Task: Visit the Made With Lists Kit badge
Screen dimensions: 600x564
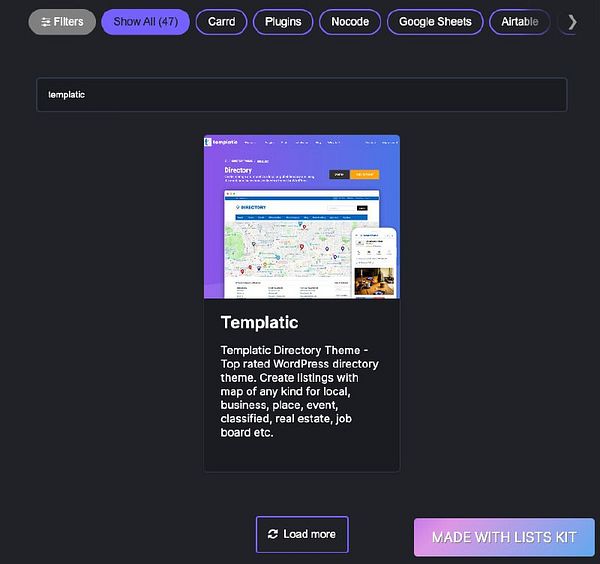Action: [504, 537]
